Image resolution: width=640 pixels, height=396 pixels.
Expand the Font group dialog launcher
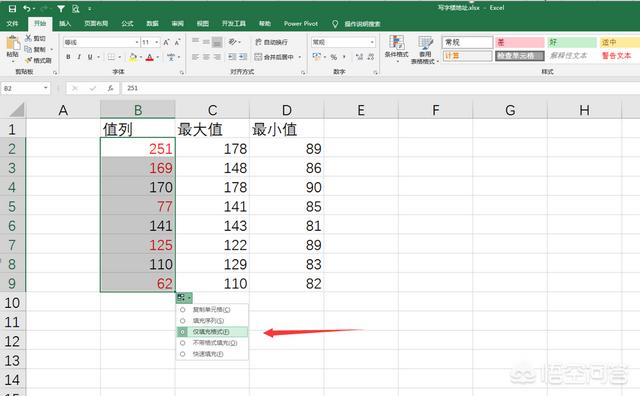[182, 72]
